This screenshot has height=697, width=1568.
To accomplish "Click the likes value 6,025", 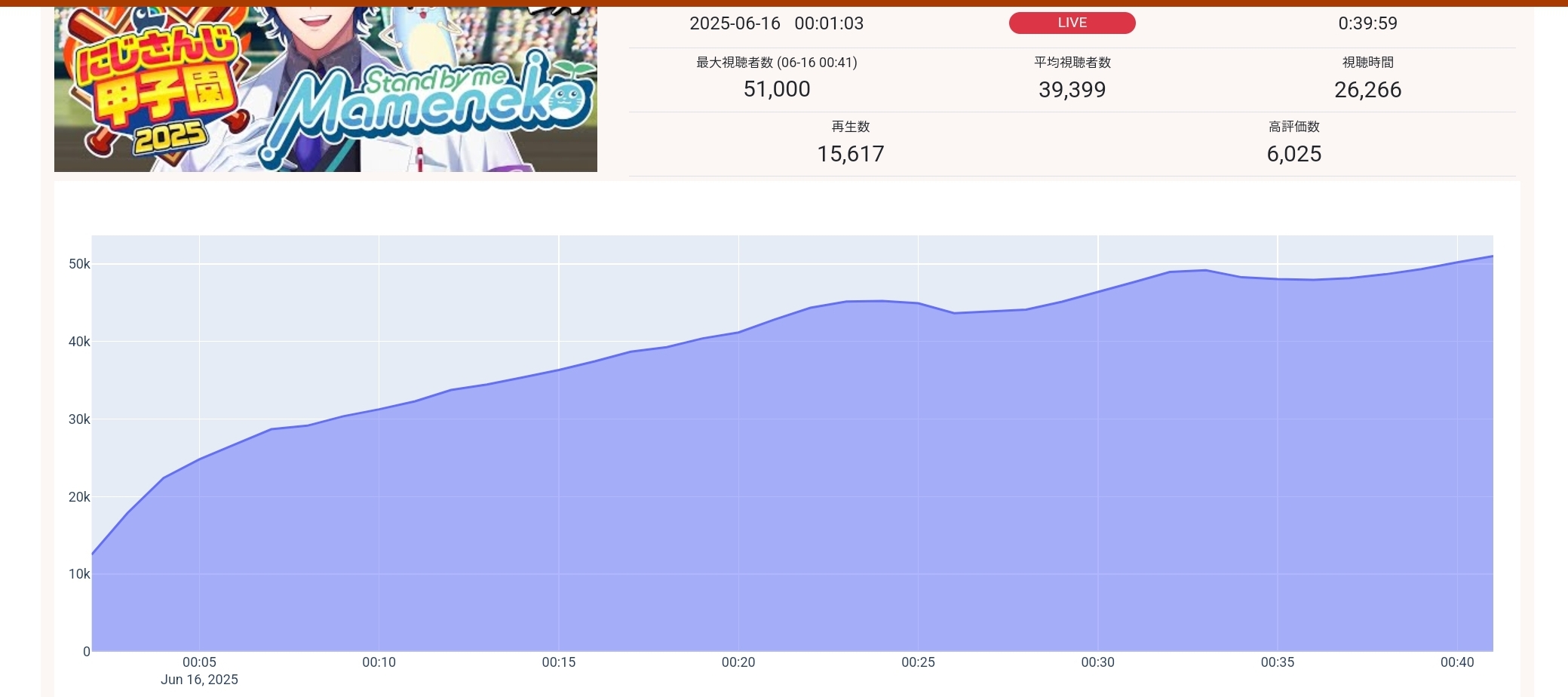I will 1294,154.
